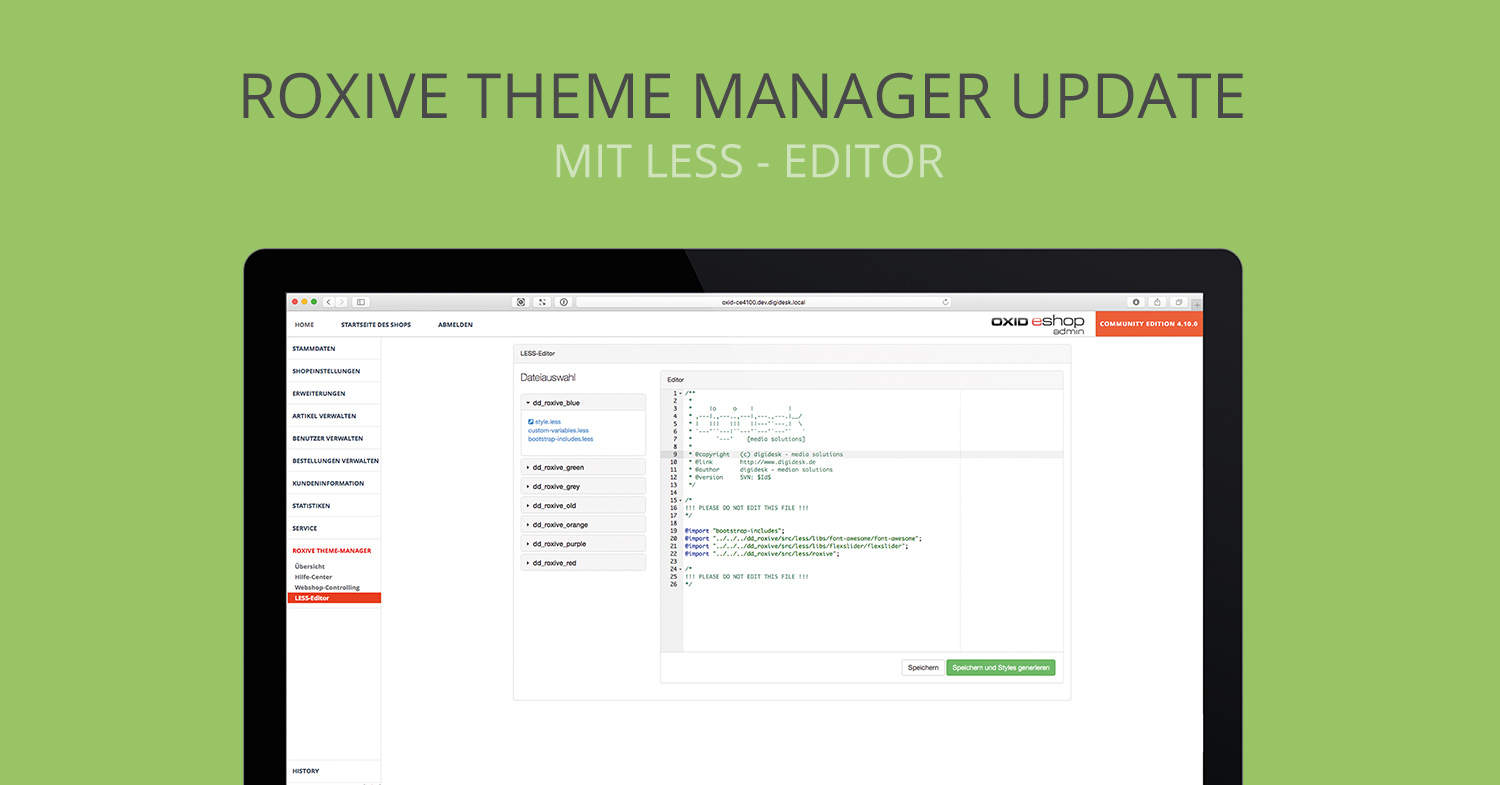Fold code block at line 15
Screen dimensions: 1500x785
pos(680,500)
